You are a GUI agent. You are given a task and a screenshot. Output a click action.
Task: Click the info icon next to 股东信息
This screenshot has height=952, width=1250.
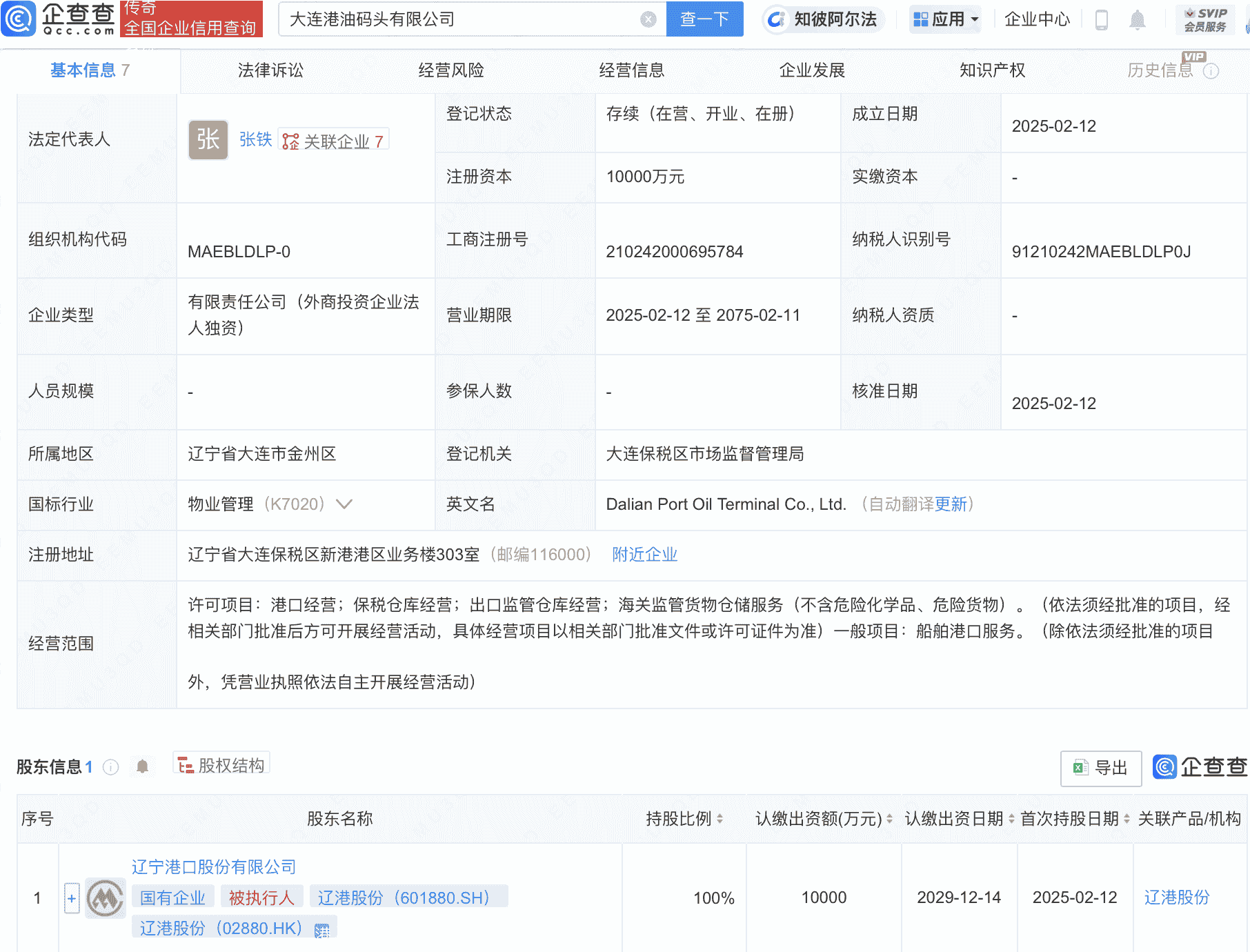click(110, 767)
